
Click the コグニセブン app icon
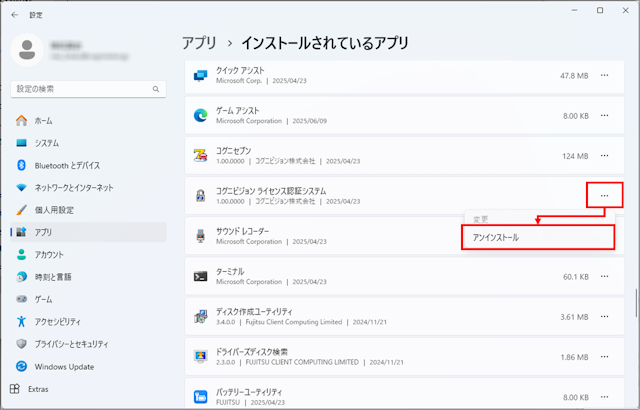pyautogui.click(x=200, y=156)
